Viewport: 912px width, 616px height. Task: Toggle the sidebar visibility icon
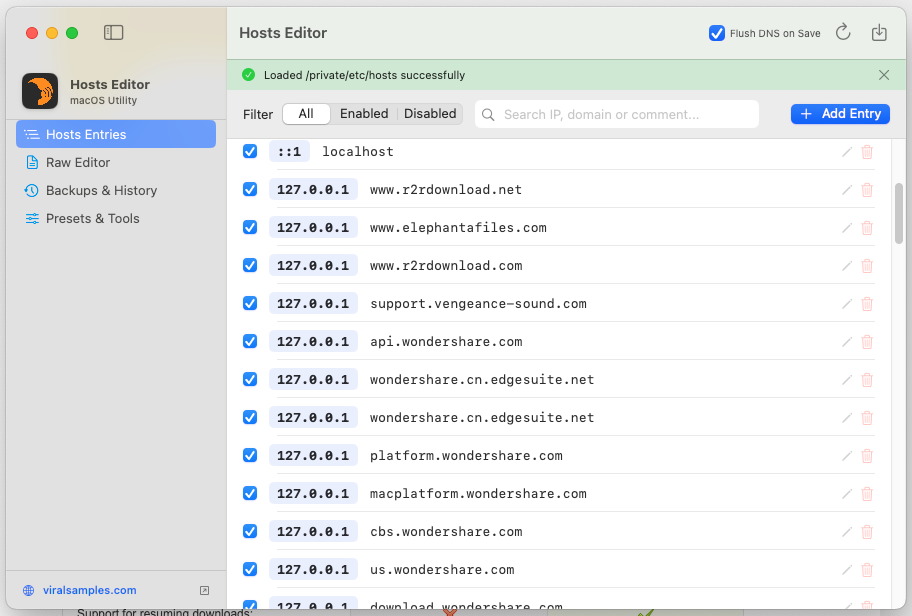113,33
